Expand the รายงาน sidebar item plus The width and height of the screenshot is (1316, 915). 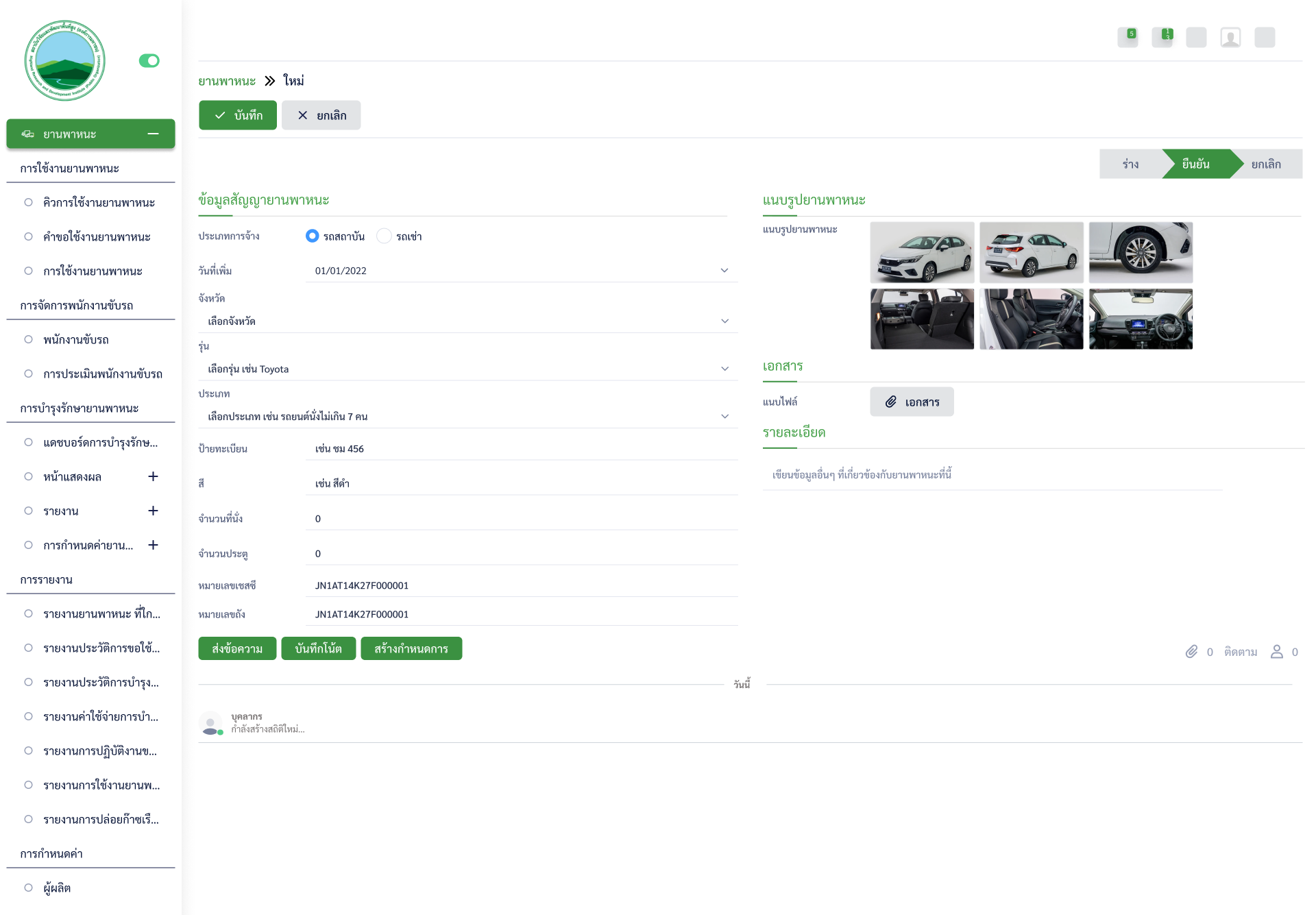coord(153,511)
